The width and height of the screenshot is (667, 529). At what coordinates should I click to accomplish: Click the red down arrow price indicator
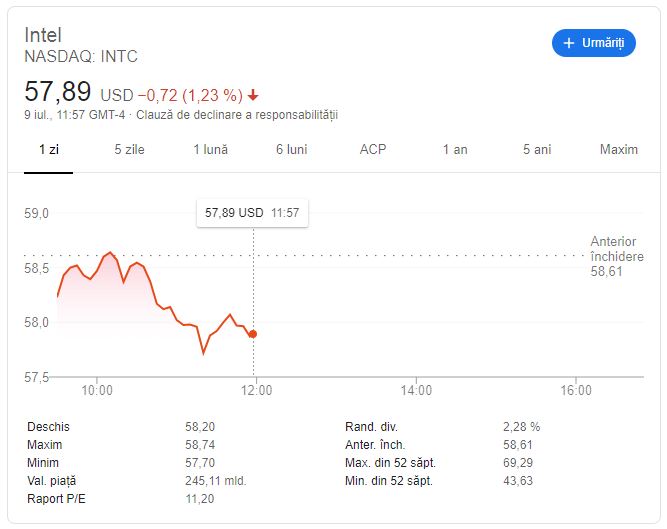click(x=253, y=95)
